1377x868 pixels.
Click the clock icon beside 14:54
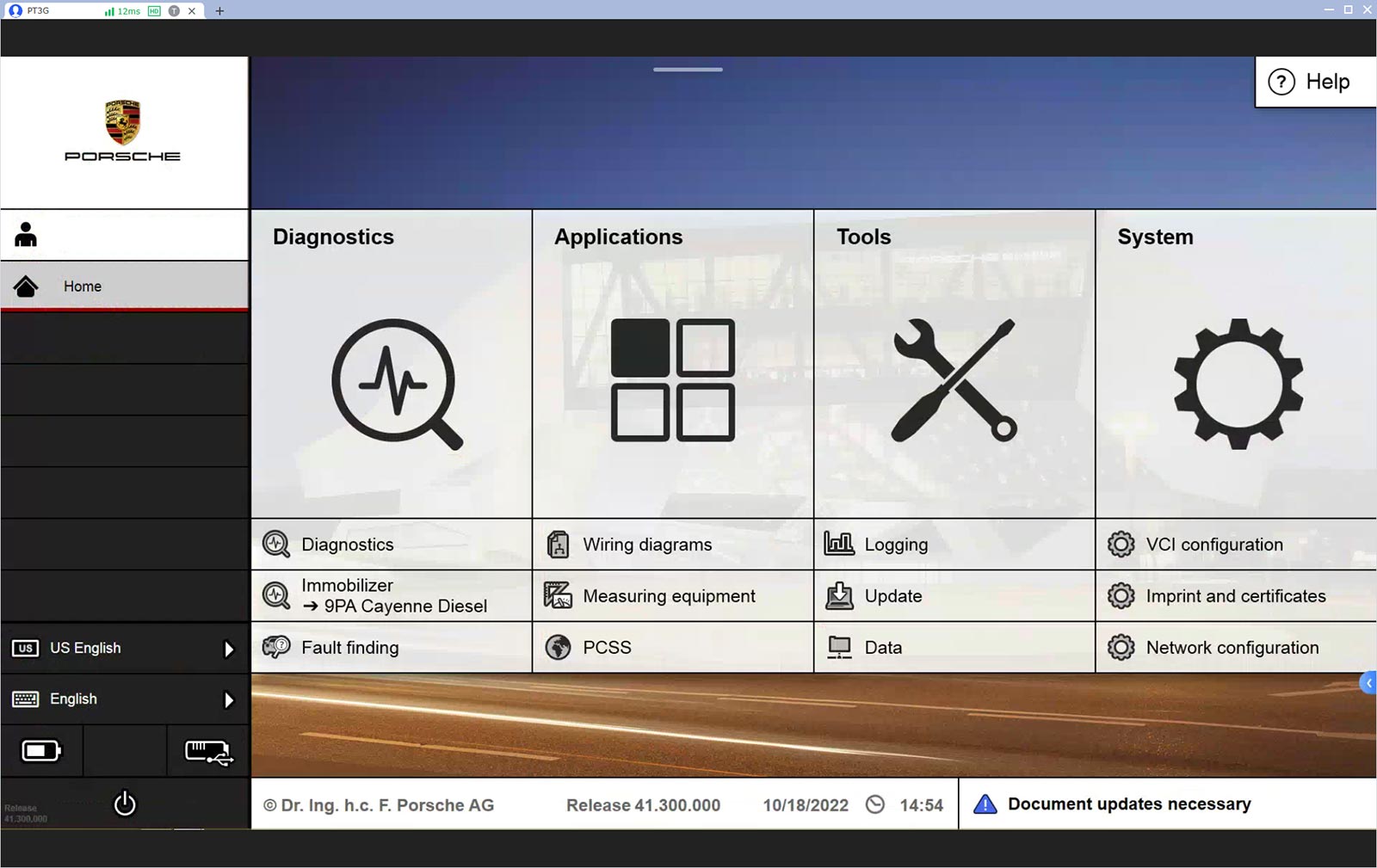coord(875,804)
